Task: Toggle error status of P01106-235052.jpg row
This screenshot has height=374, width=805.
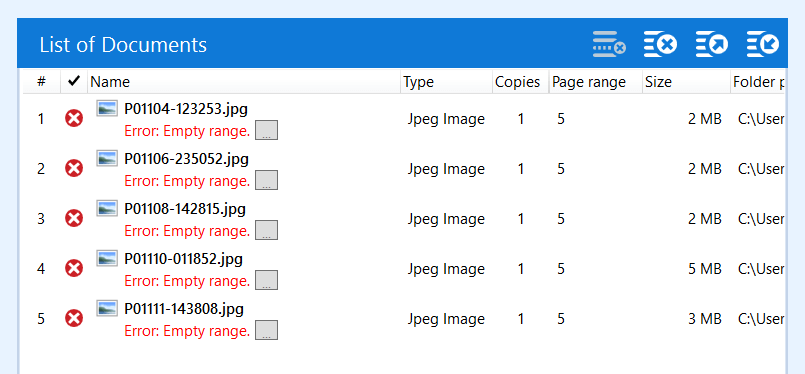Action: 74,169
